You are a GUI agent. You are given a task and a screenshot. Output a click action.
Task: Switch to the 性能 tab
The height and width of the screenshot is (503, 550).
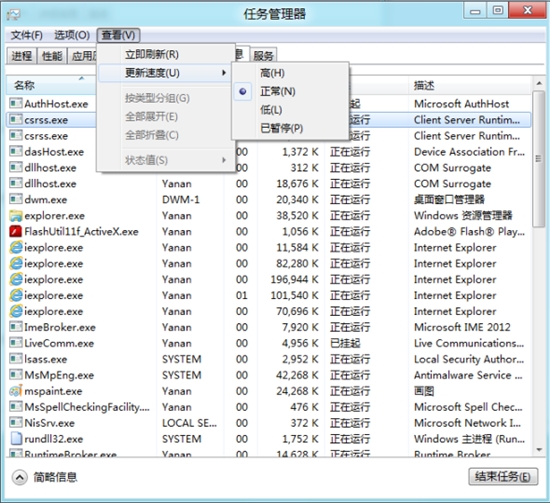point(52,56)
